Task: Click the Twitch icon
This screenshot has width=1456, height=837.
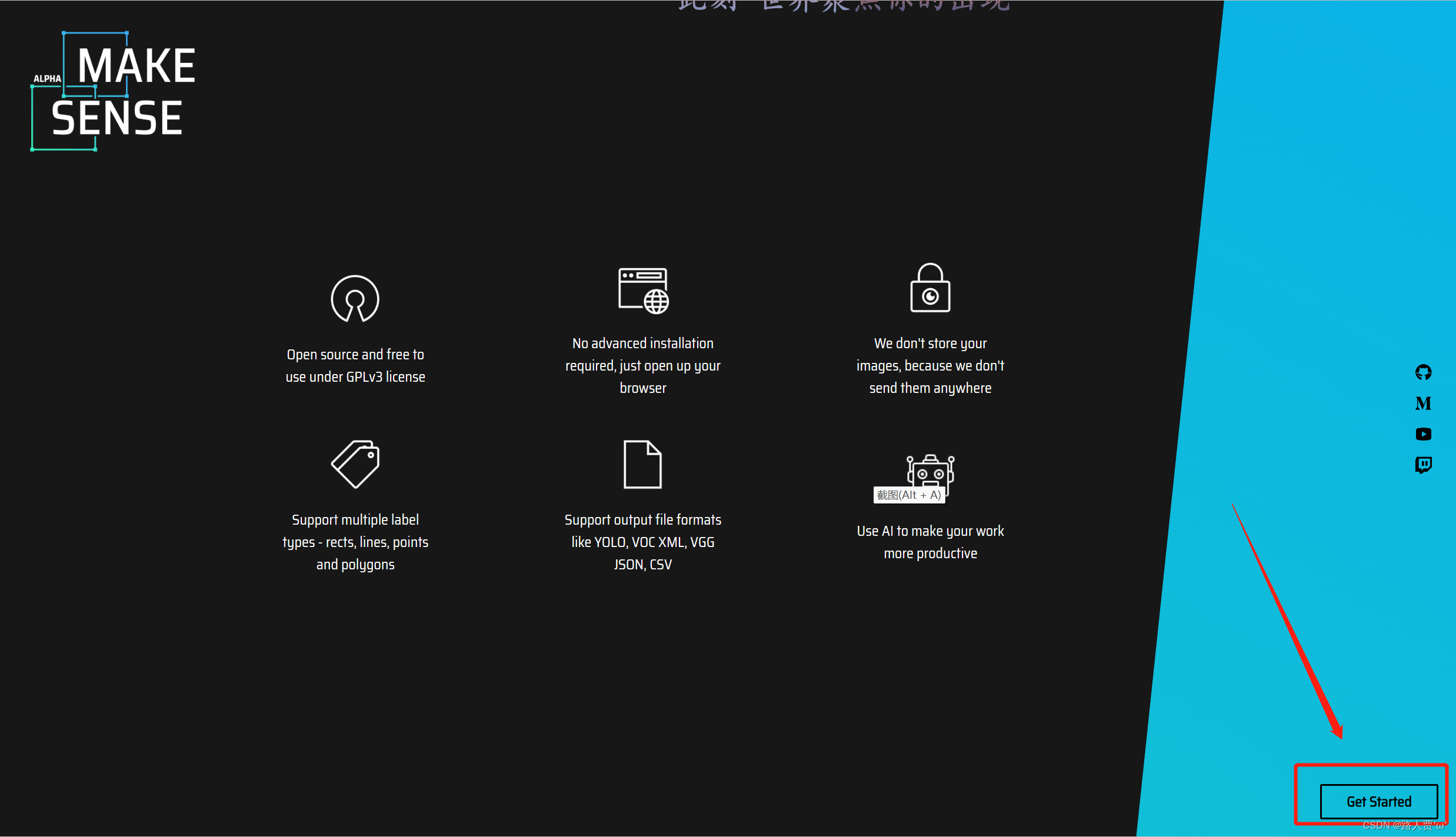Action: pyautogui.click(x=1423, y=465)
